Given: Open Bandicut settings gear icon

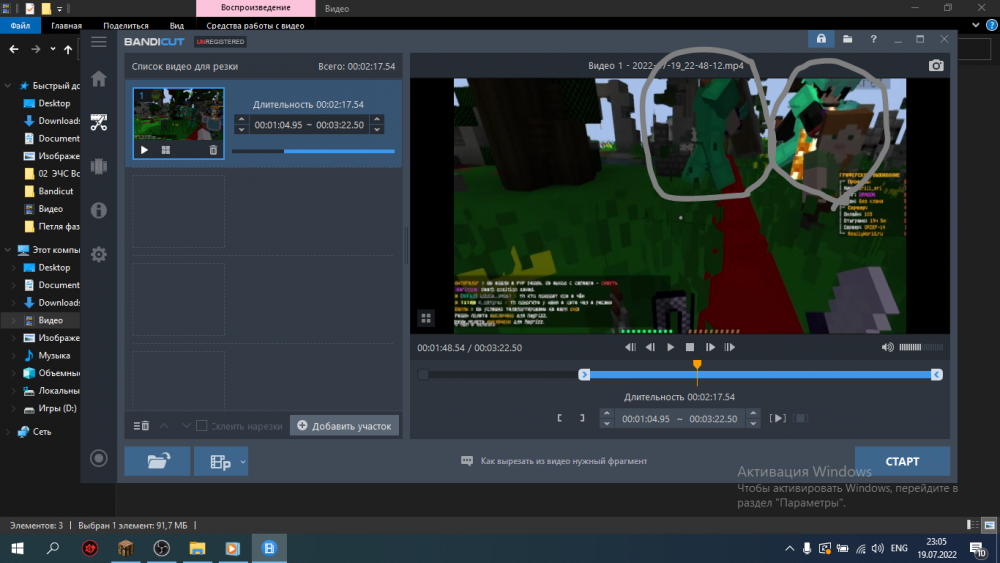Looking at the screenshot, I should [x=98, y=254].
